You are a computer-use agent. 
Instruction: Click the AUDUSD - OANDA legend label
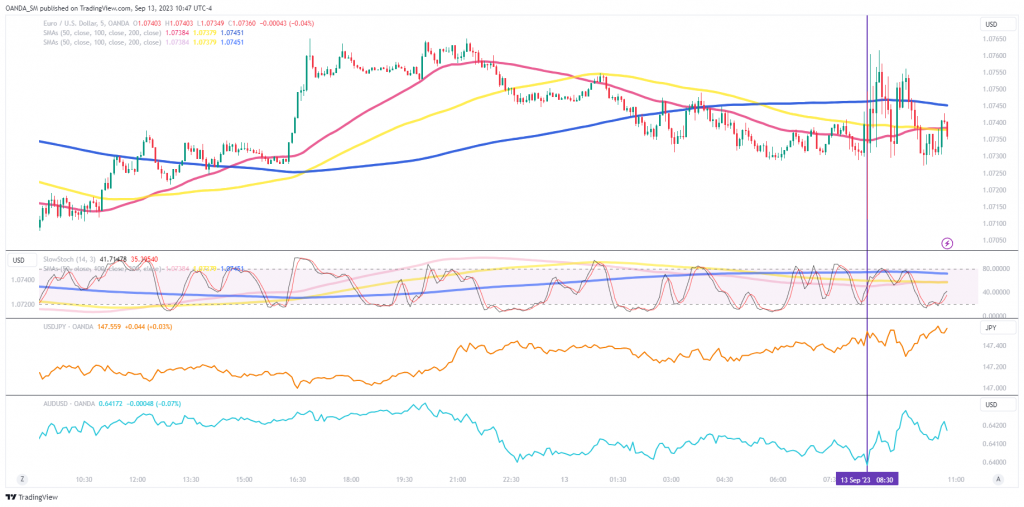[x=69, y=404]
